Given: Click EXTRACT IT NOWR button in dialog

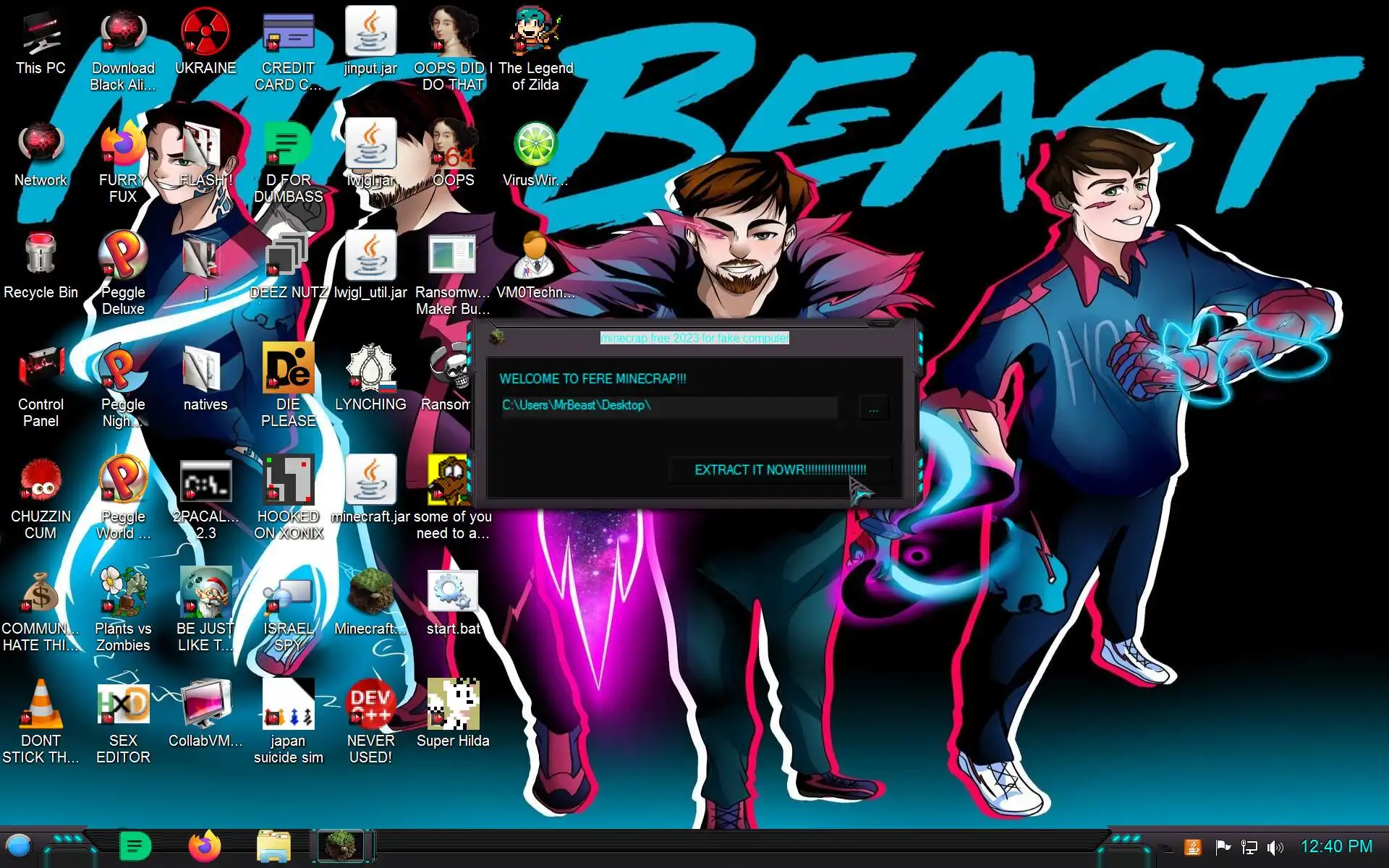Looking at the screenshot, I should (779, 470).
